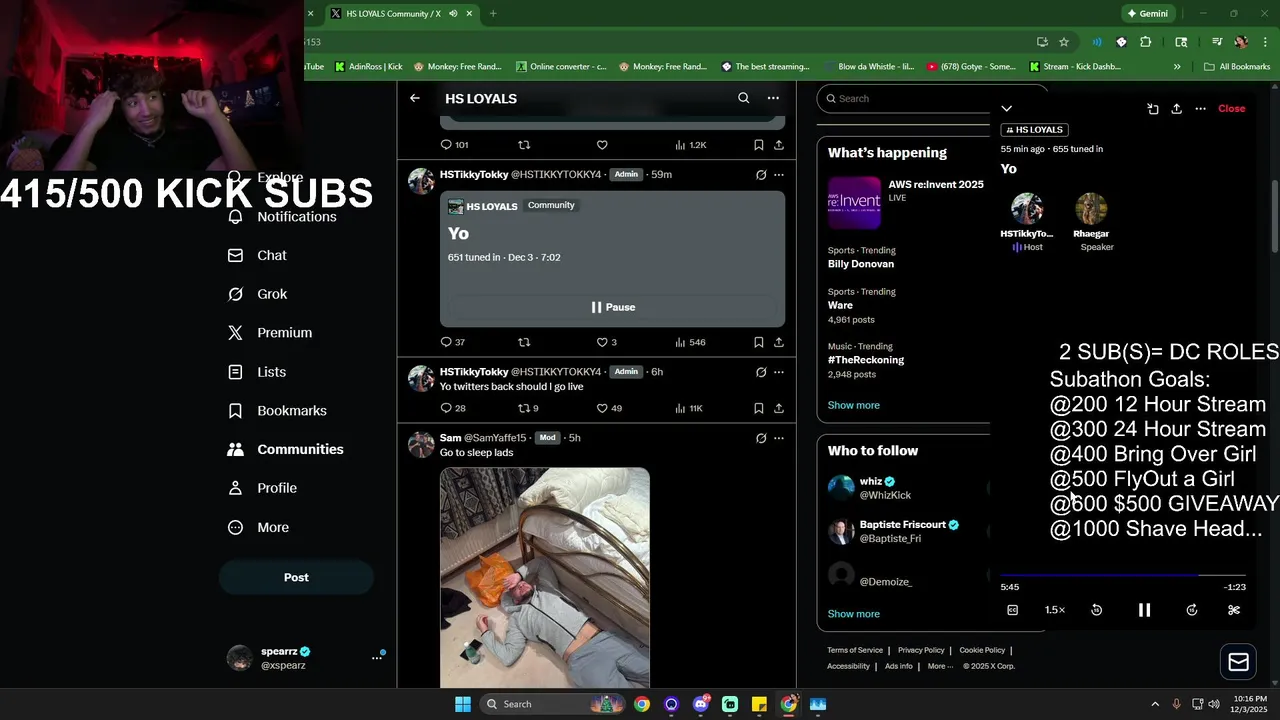Toggle captions in the space player
Screen dimensions: 1280x720
click(x=1012, y=610)
